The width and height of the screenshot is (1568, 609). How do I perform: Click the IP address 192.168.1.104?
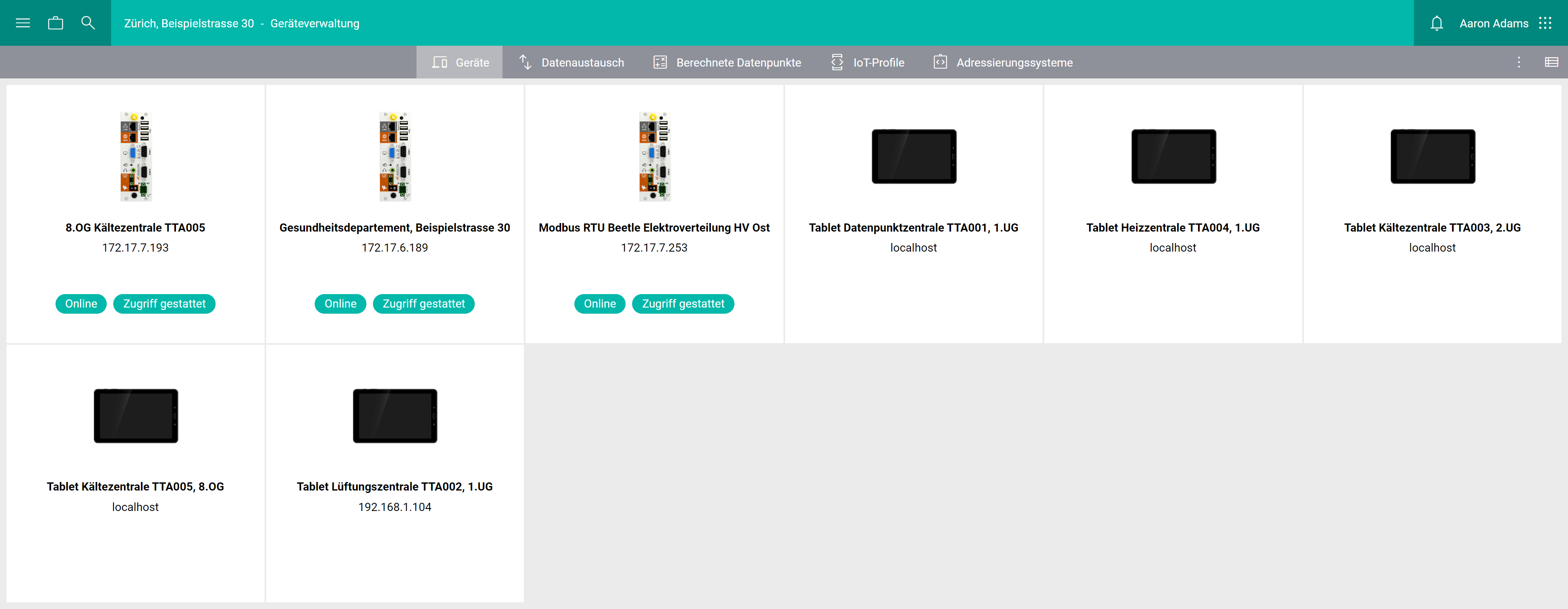[x=394, y=507]
